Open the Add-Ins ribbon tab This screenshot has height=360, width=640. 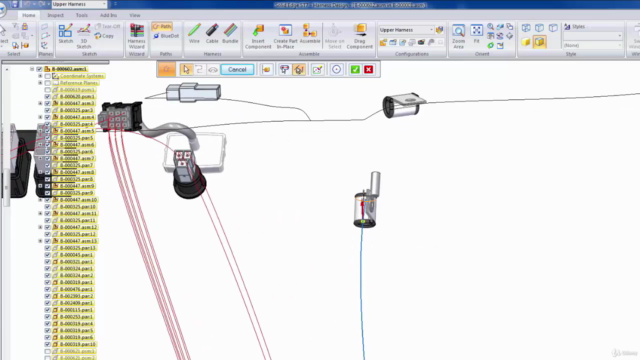[x=109, y=15]
